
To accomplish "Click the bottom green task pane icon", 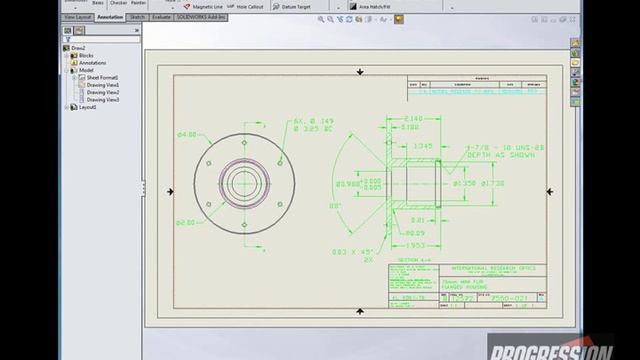I will 575,102.
